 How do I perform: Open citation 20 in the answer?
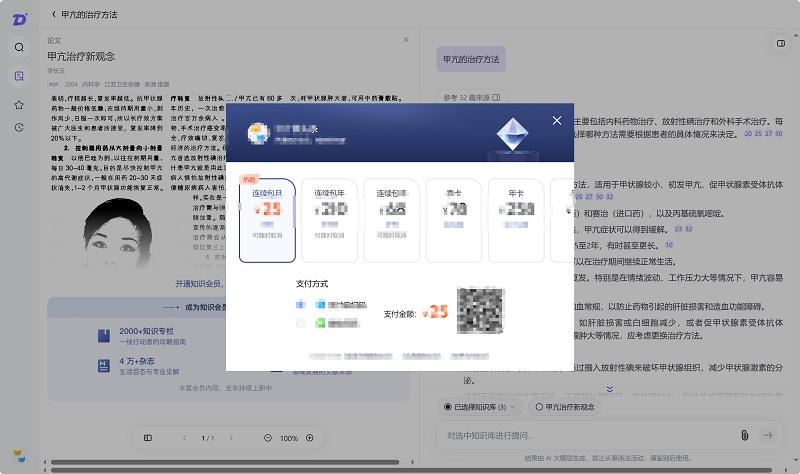(748, 133)
